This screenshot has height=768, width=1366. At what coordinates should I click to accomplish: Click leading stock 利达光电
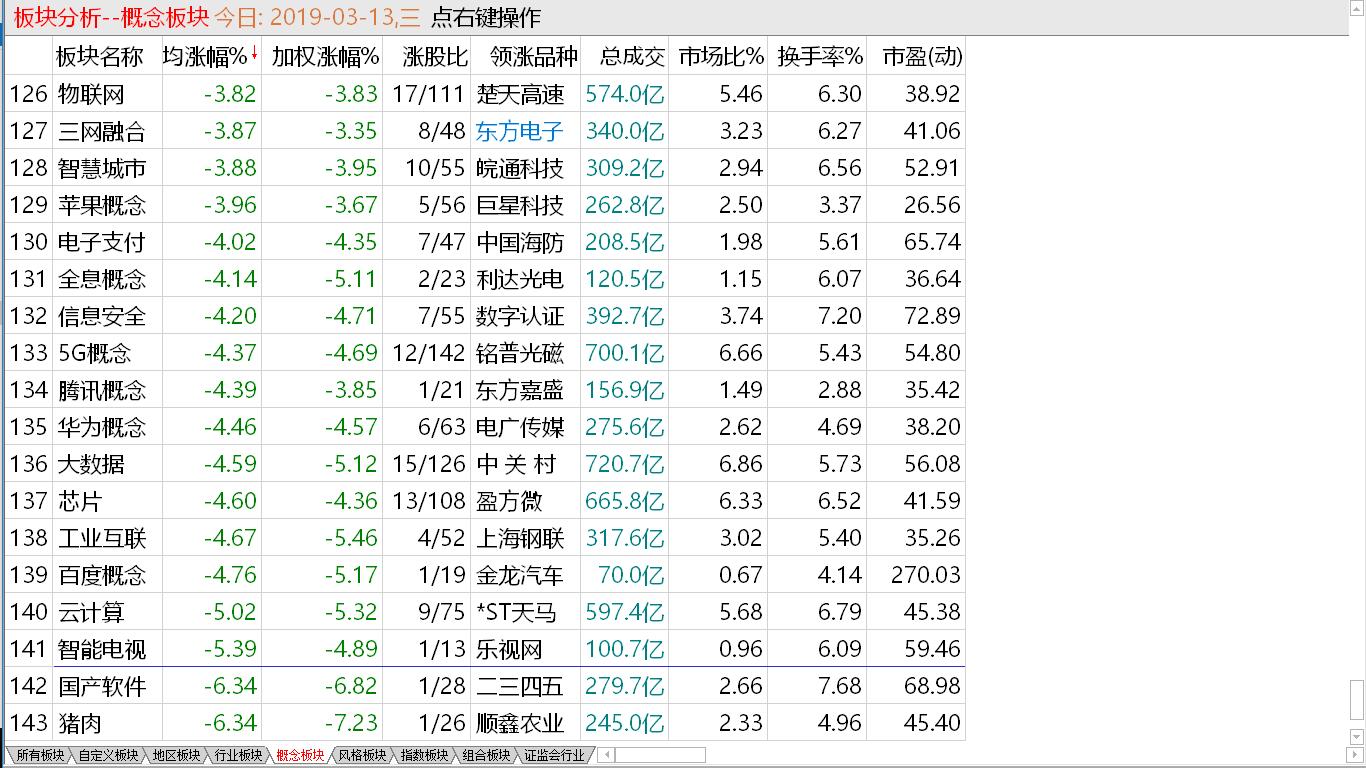pyautogui.click(x=520, y=279)
